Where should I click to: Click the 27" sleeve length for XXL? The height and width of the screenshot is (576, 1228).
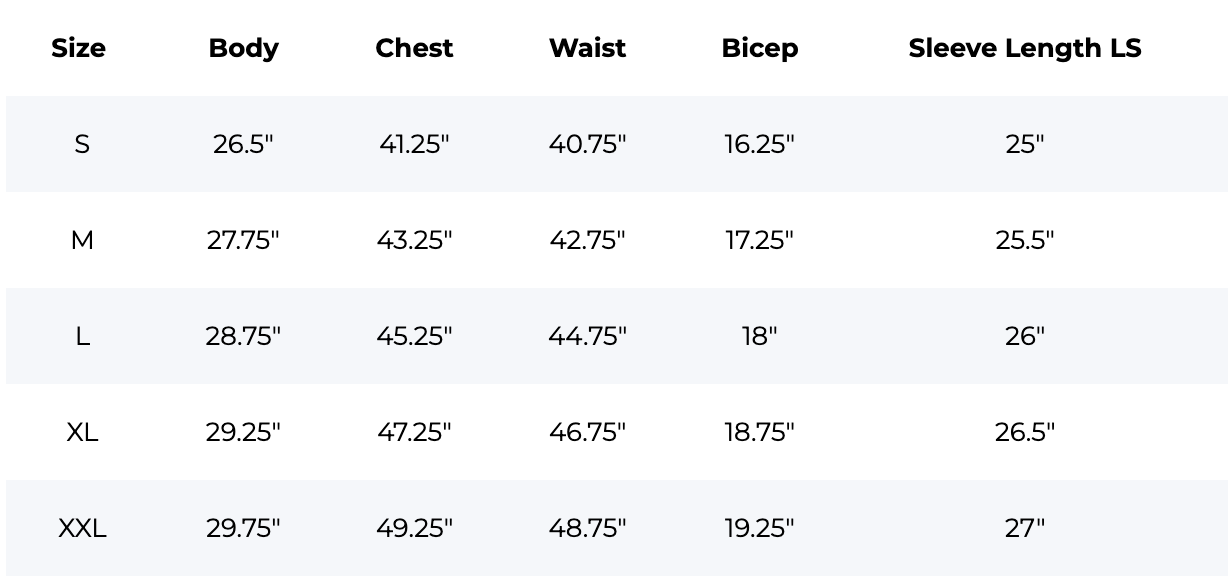[x=1024, y=528]
